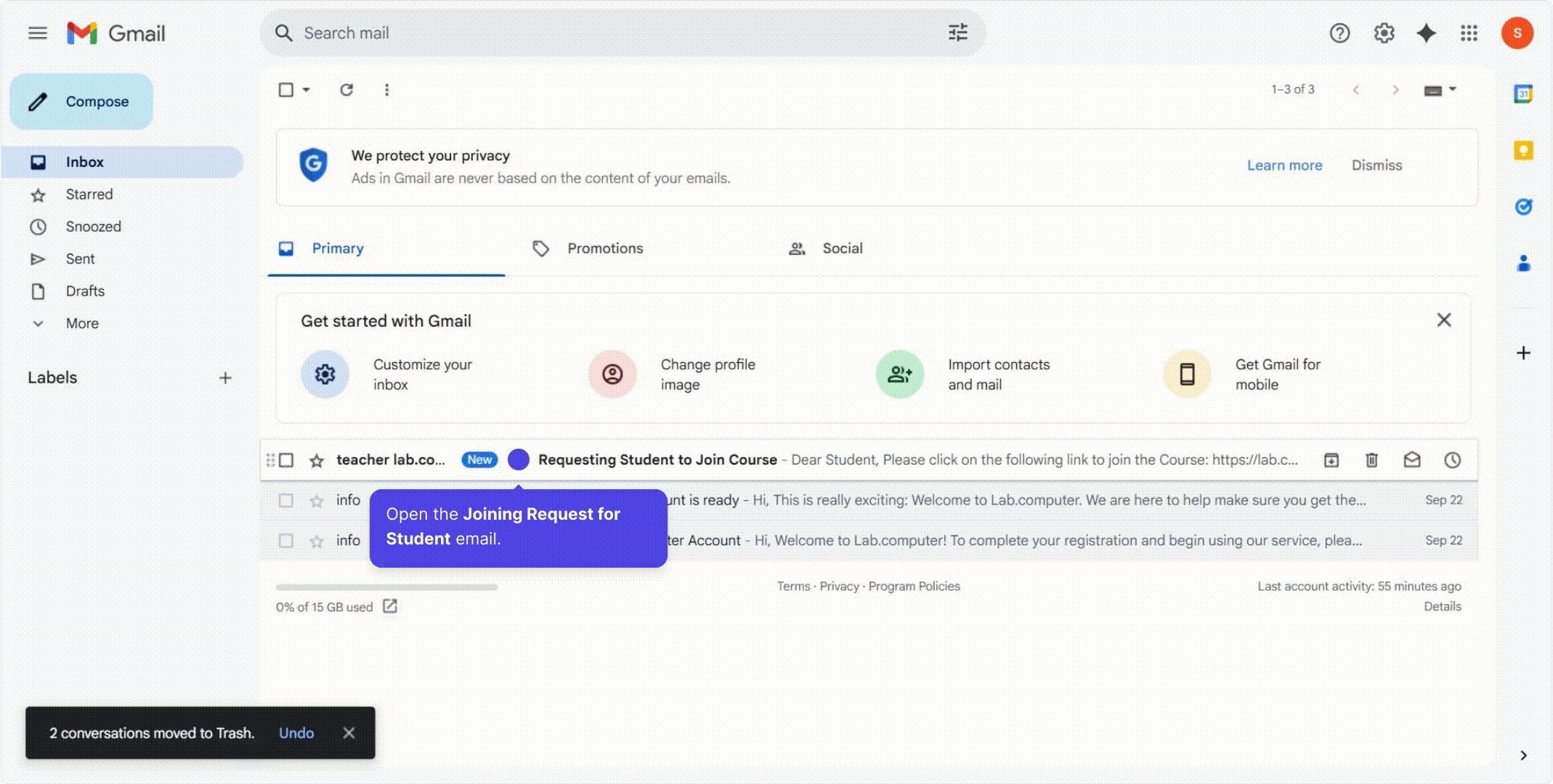
Task: Open the input tools keyboard dropdown
Action: point(1440,89)
